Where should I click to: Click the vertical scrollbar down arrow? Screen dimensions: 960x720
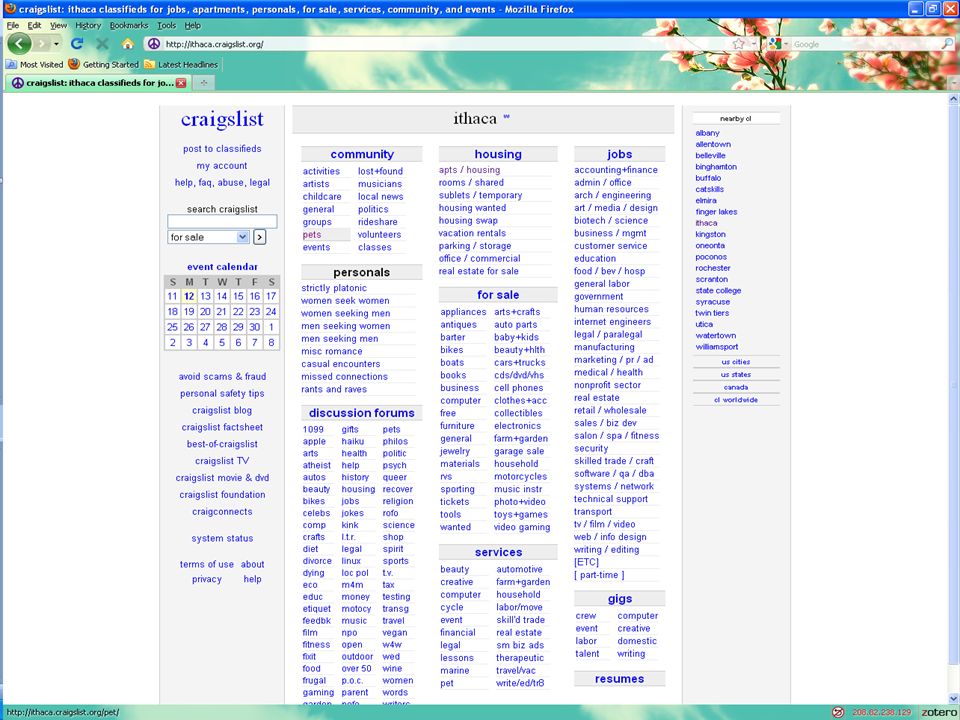pos(954,699)
